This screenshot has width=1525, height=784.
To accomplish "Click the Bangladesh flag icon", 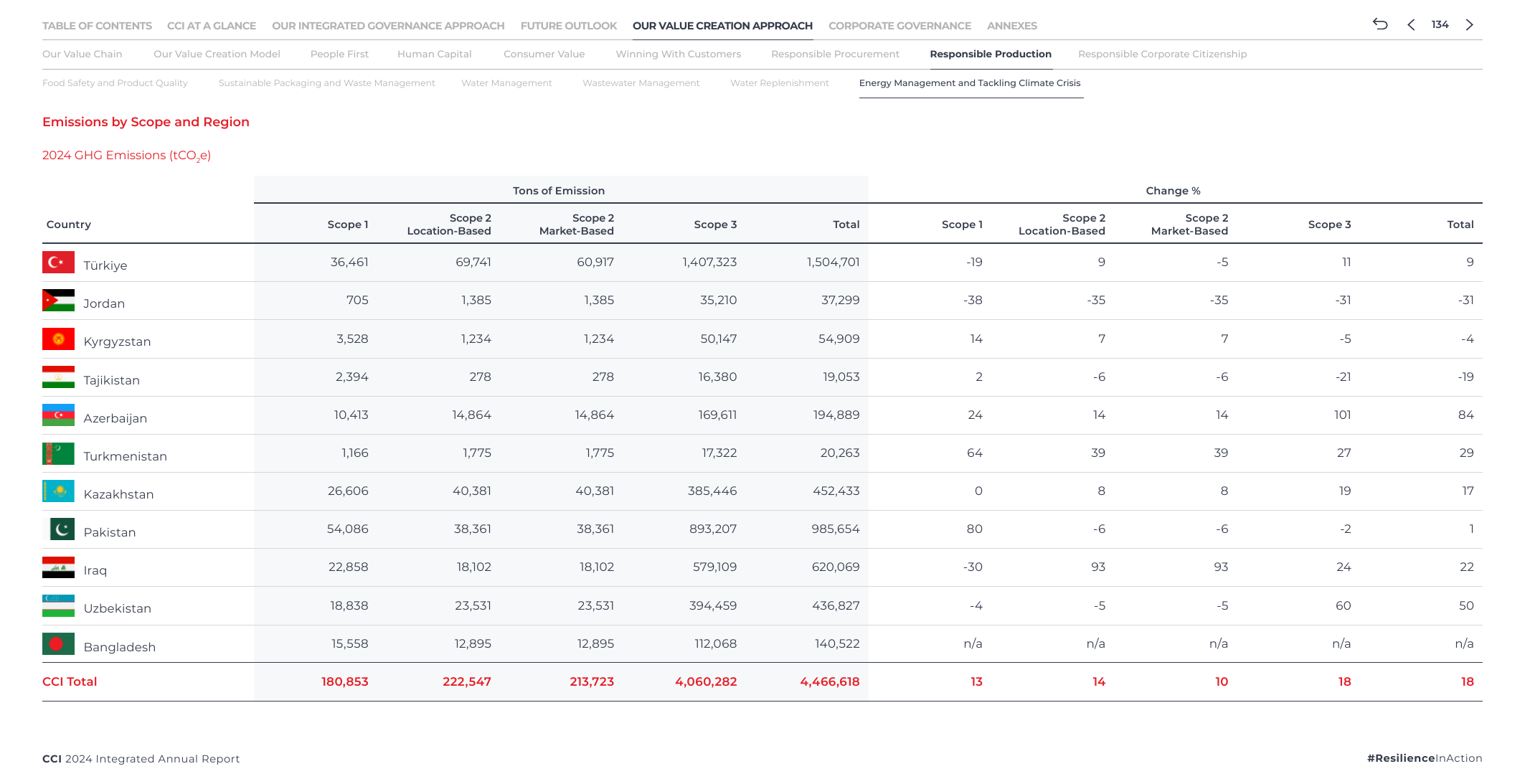I will point(58,644).
